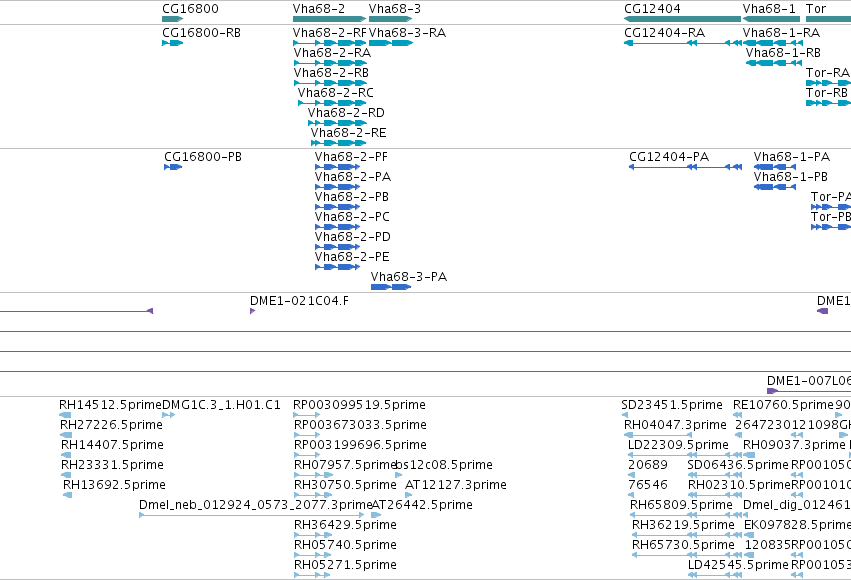Select EST RP003673033.5prime
This screenshot has width=851, height=580.
tap(360, 425)
